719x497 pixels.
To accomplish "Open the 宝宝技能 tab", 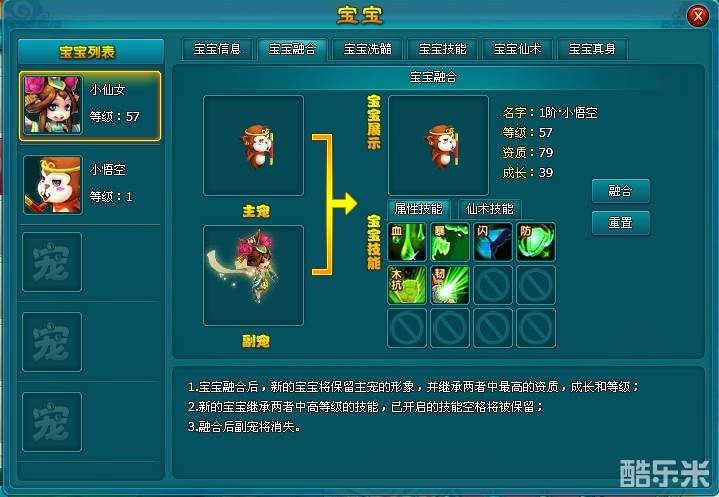I will click(x=442, y=49).
